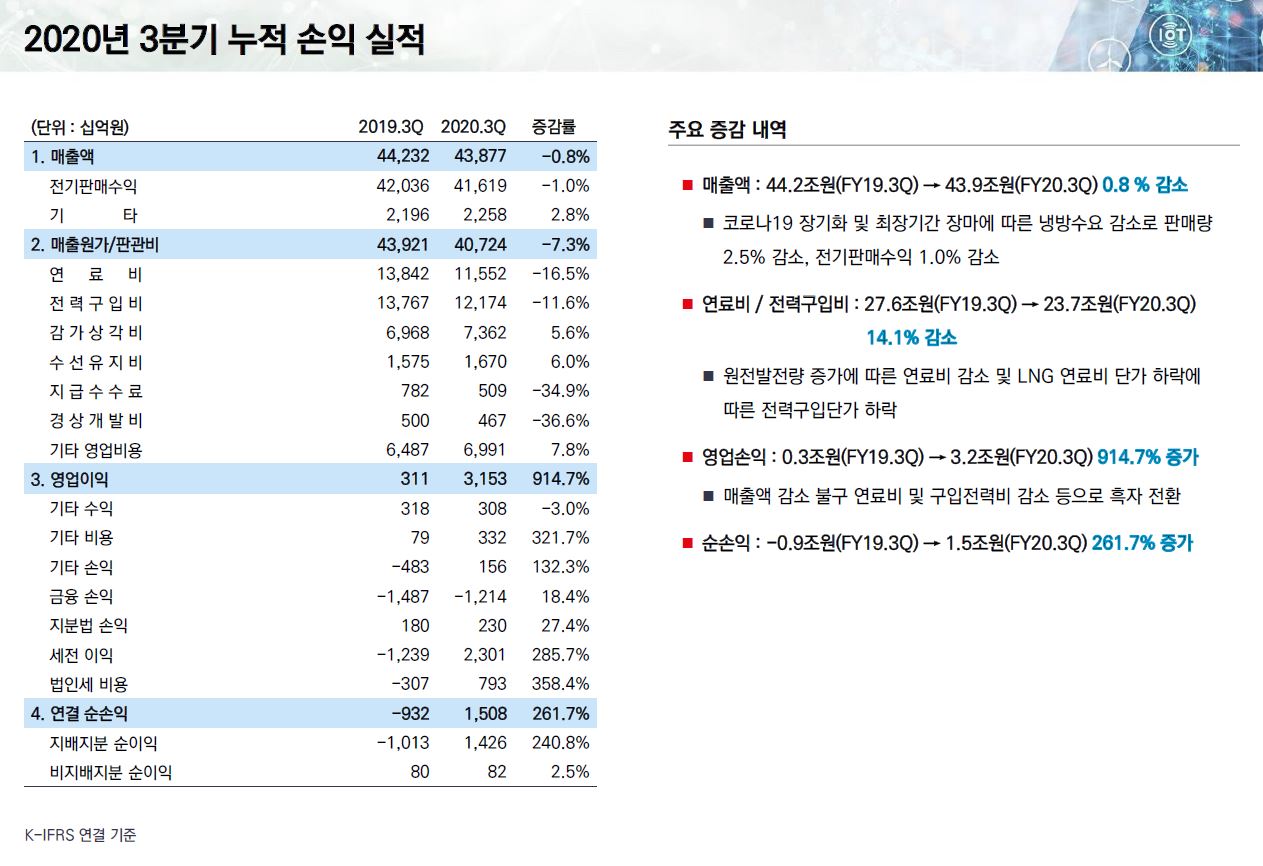Select the 금융 손익 value -1,487

pyautogui.click(x=402, y=597)
